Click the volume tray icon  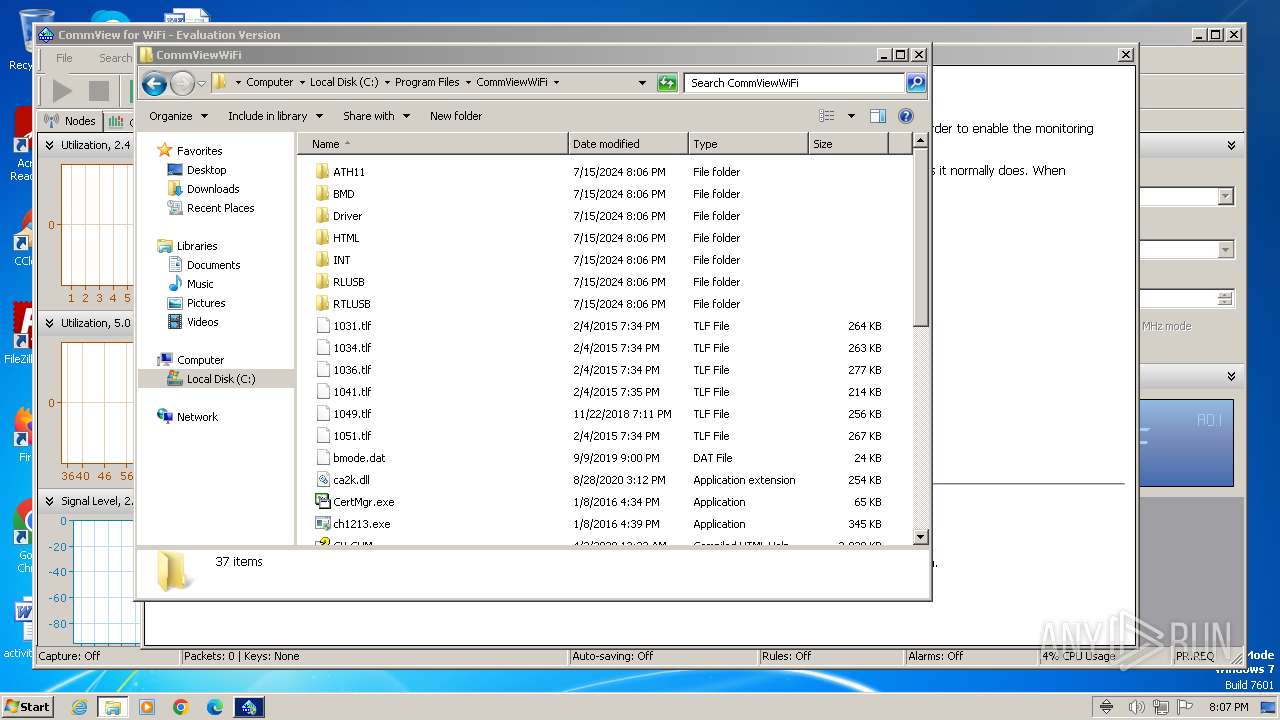[x=1137, y=707]
